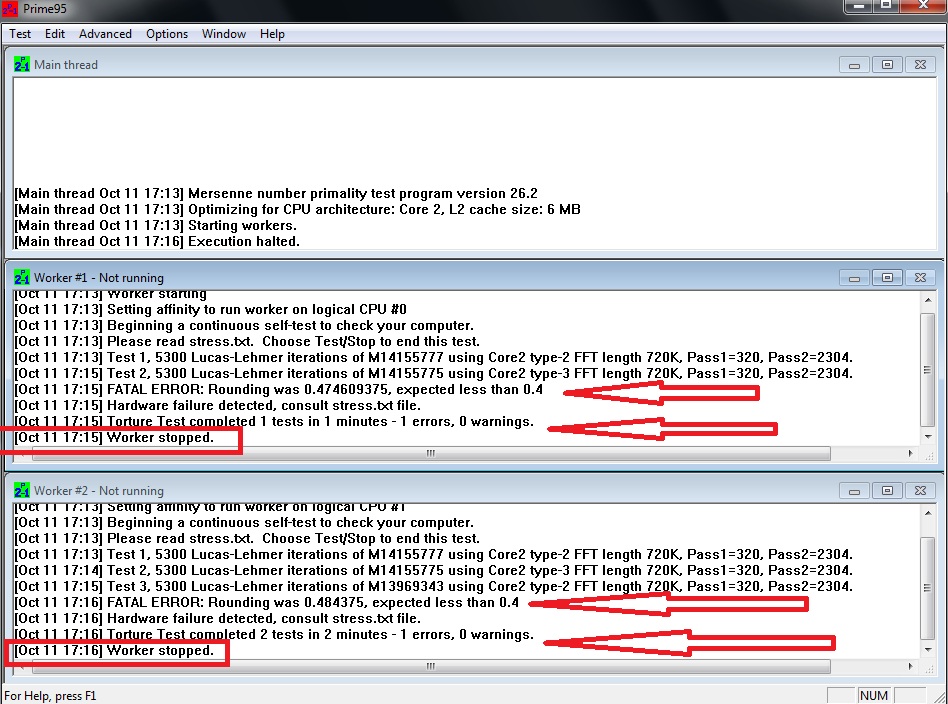The width and height of the screenshot is (948, 704).
Task: Open the Options menu
Action: tap(167, 34)
